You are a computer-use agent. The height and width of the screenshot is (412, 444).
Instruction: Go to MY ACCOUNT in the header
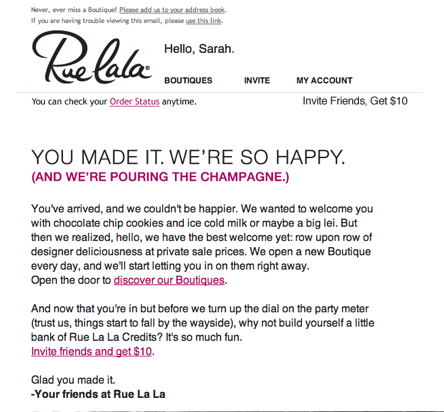click(x=324, y=80)
